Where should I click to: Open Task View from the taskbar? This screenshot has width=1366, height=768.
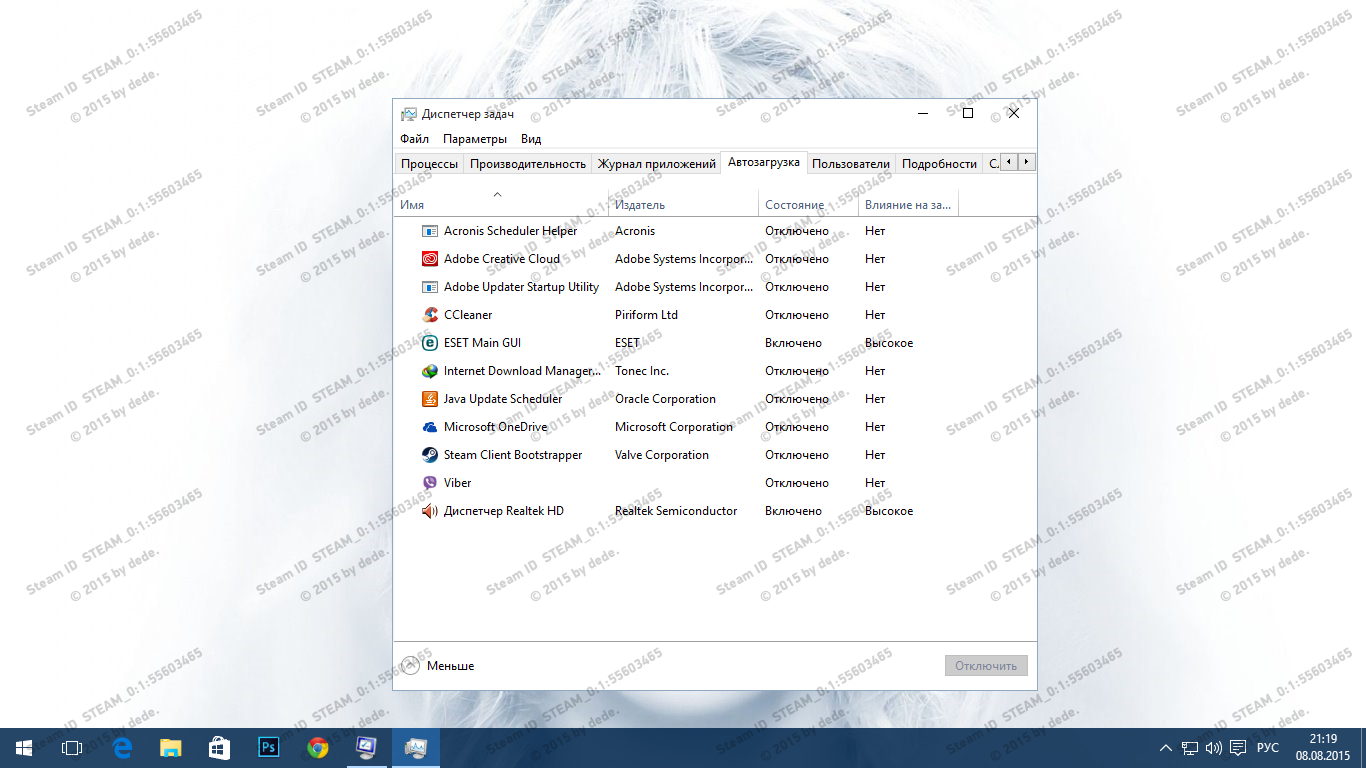click(x=72, y=748)
